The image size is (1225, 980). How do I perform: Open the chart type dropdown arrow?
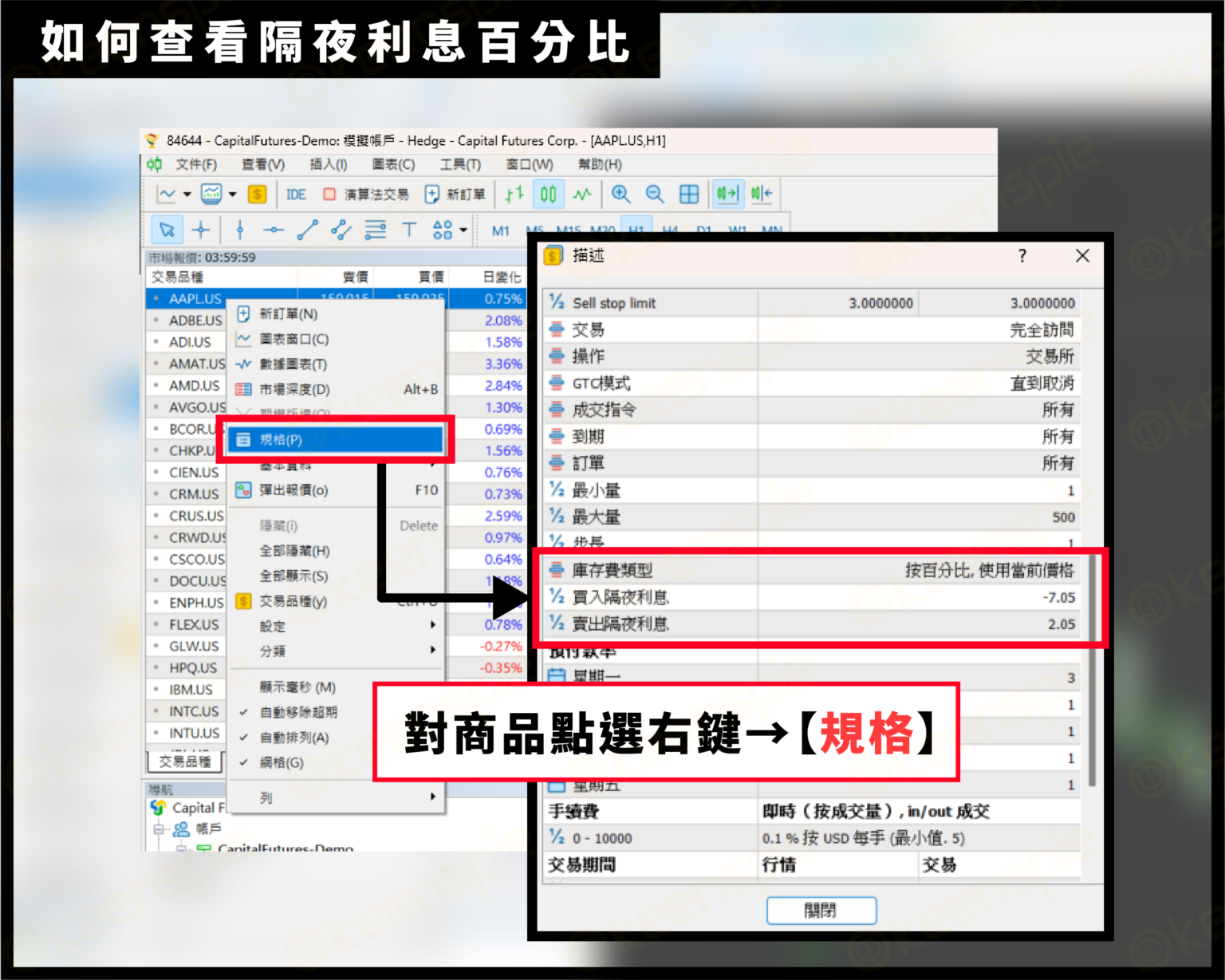[186, 194]
